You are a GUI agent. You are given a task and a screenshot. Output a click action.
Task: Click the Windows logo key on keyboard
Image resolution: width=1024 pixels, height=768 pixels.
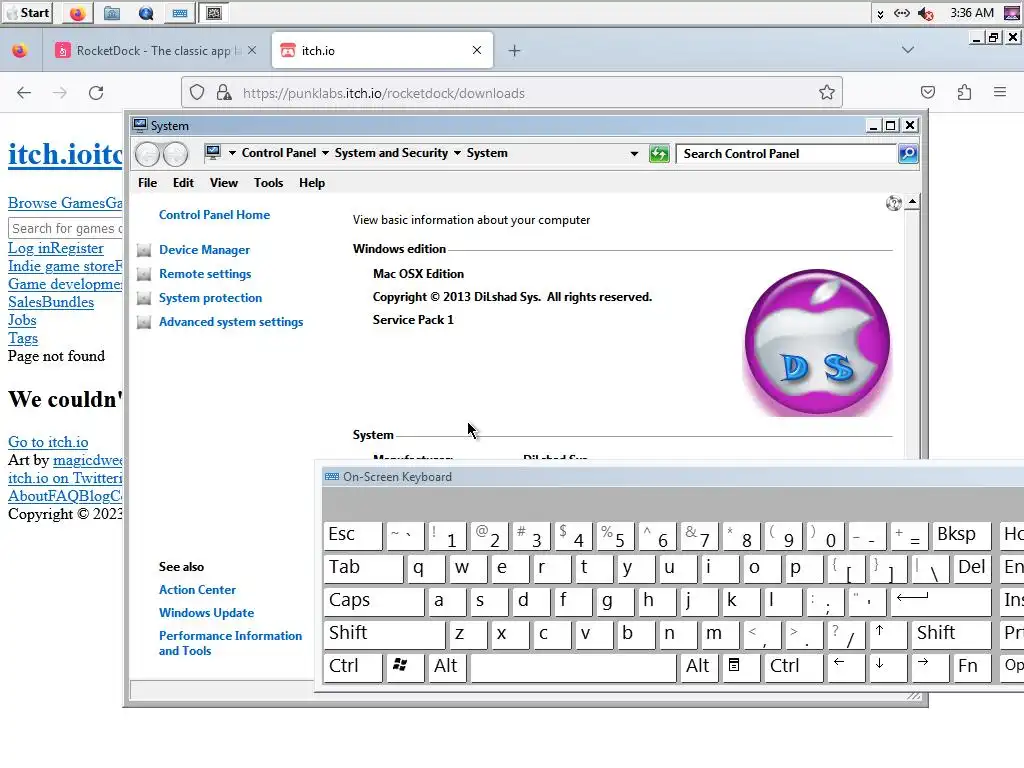(x=405, y=666)
